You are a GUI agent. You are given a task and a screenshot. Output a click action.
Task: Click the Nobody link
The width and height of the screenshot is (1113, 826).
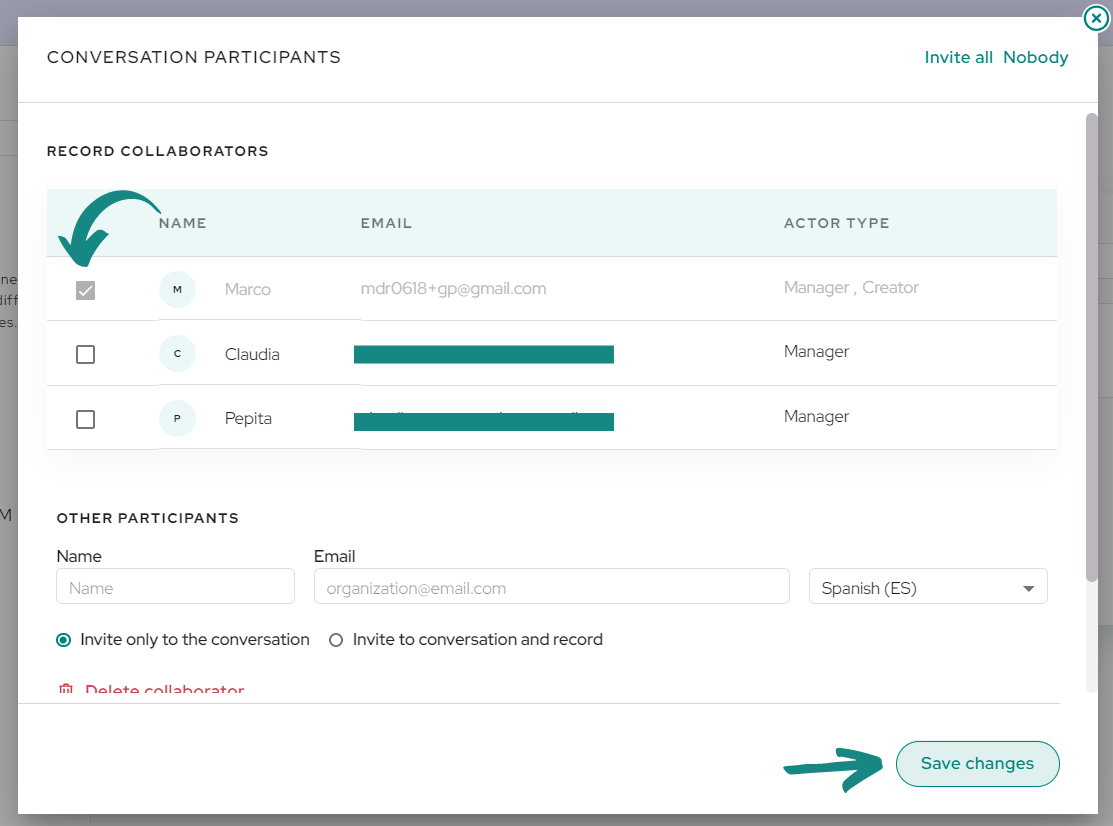[1036, 57]
